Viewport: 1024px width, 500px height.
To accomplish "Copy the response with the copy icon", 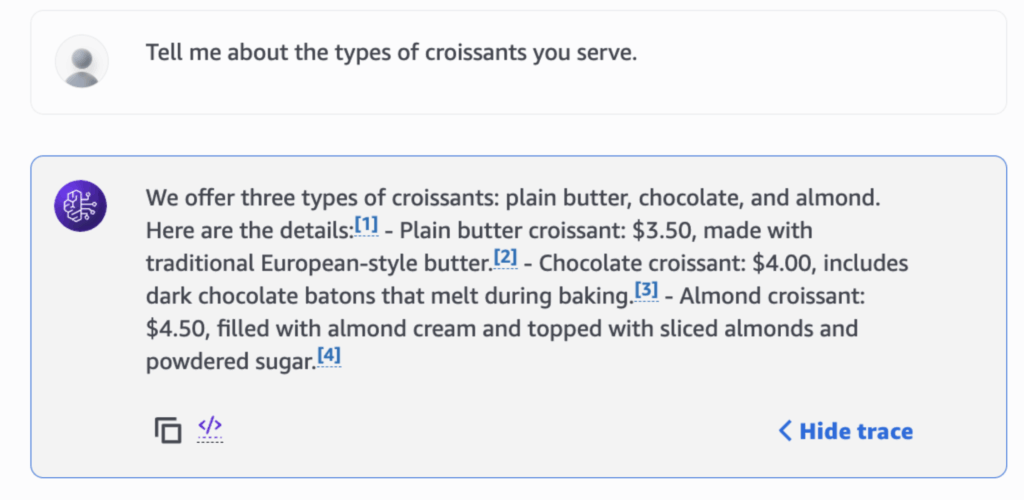I will [167, 430].
